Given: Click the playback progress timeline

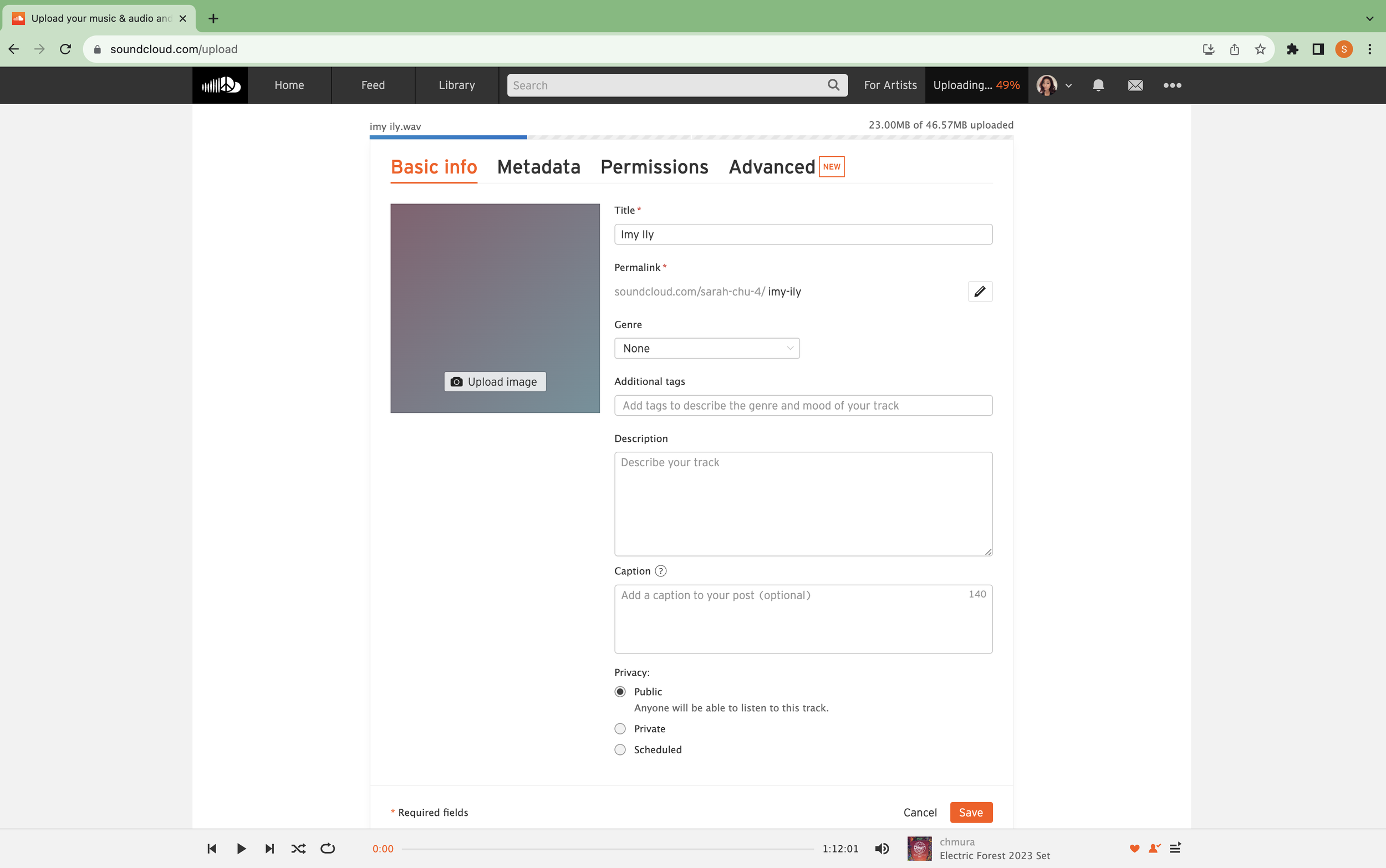Looking at the screenshot, I should pos(608,849).
